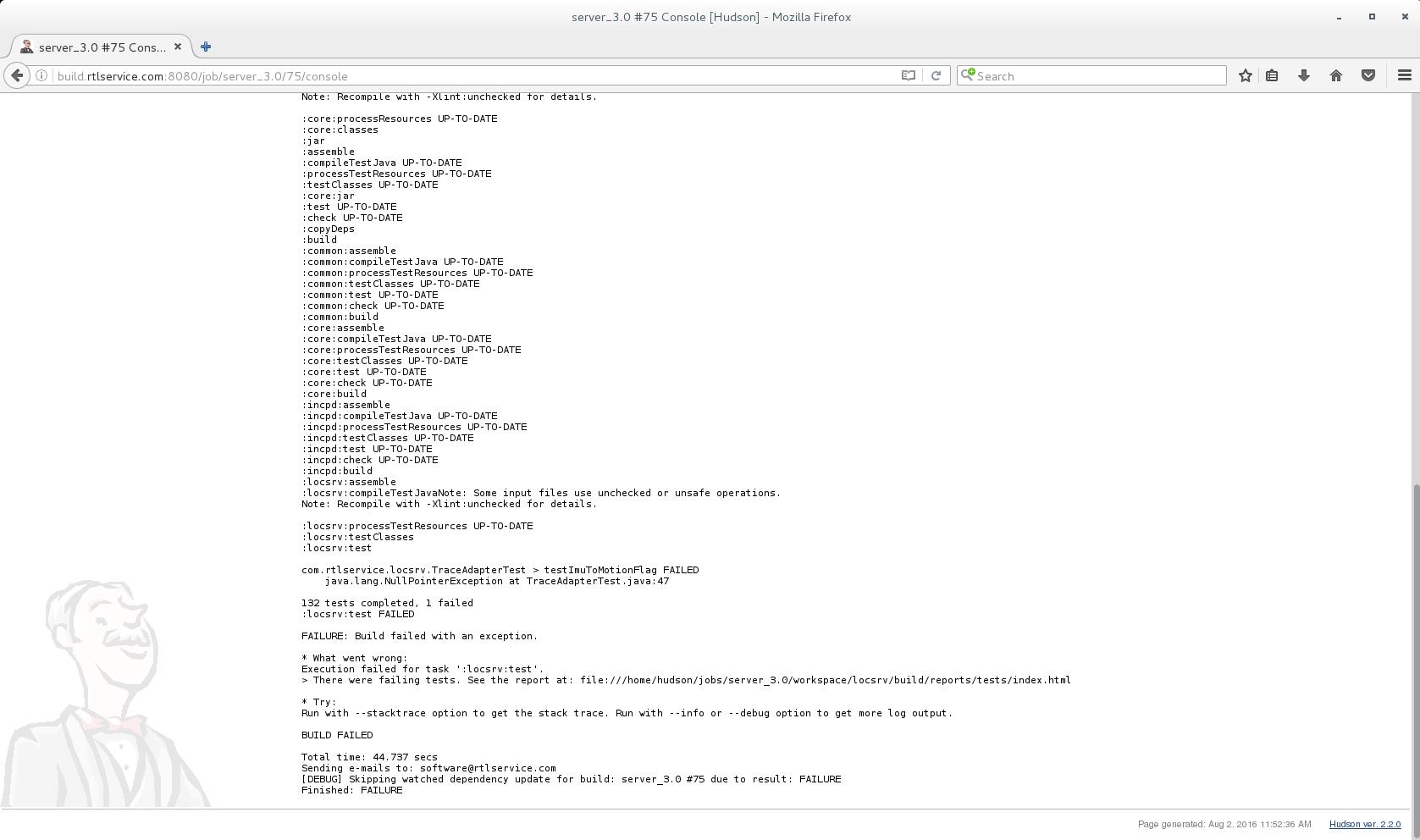Image resolution: width=1420 pixels, height=840 pixels.
Task: Maximize the Firefox window
Action: click(1372, 17)
